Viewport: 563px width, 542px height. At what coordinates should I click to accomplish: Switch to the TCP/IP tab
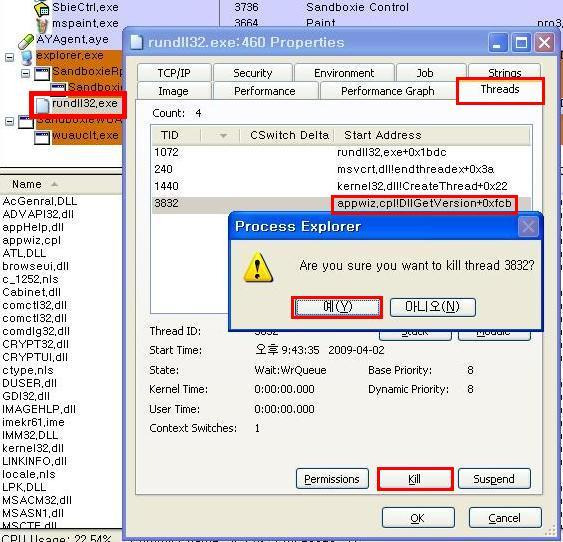click(x=174, y=73)
